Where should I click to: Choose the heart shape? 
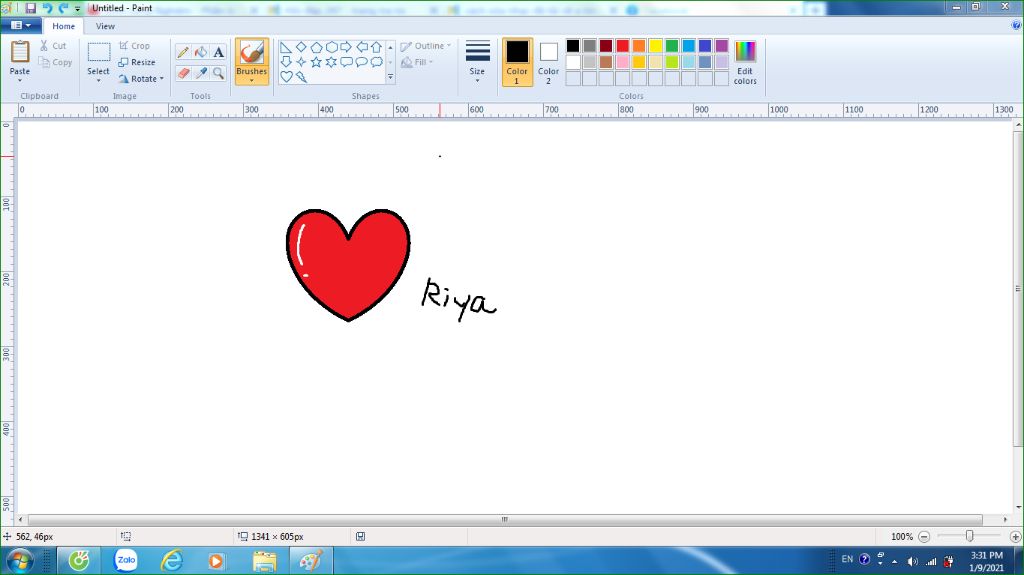(286, 76)
